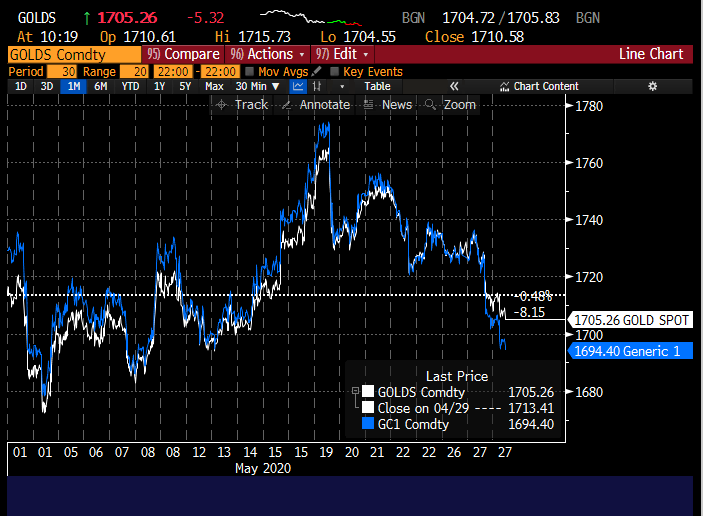
Task: Enable the Key Events checkbox
Action: click(334, 71)
